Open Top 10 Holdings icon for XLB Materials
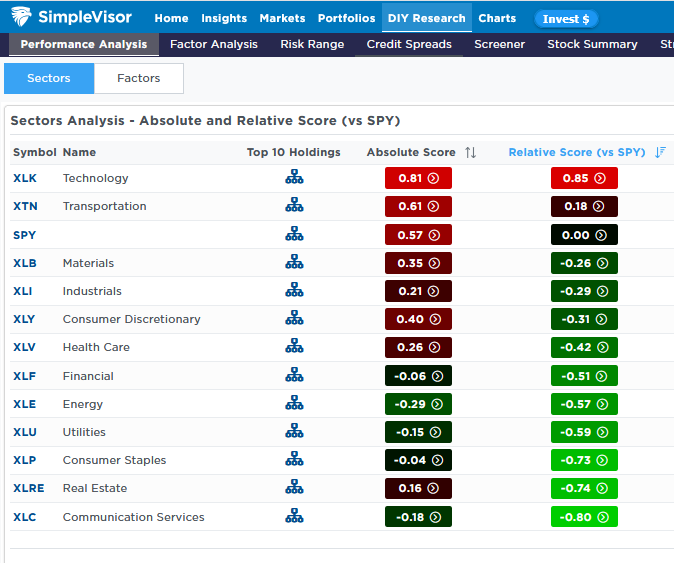Viewport: 674px width, 563px height. (294, 262)
